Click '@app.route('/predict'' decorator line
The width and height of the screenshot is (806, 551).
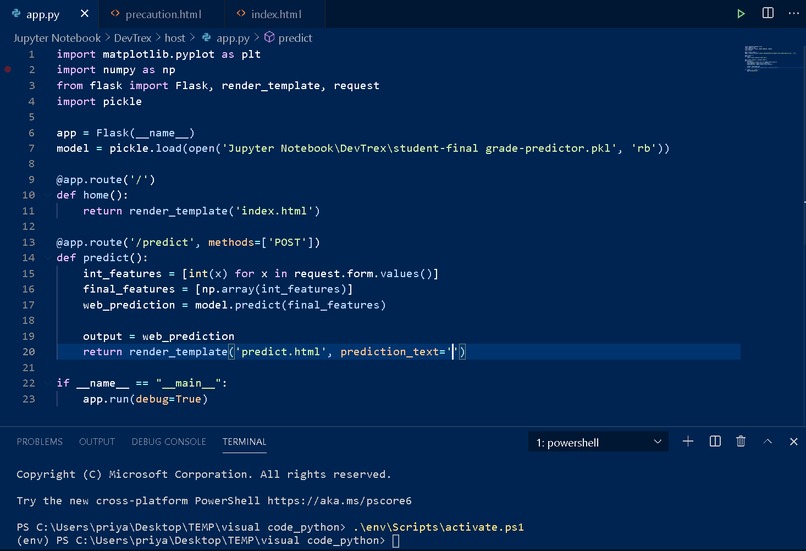tap(188, 242)
